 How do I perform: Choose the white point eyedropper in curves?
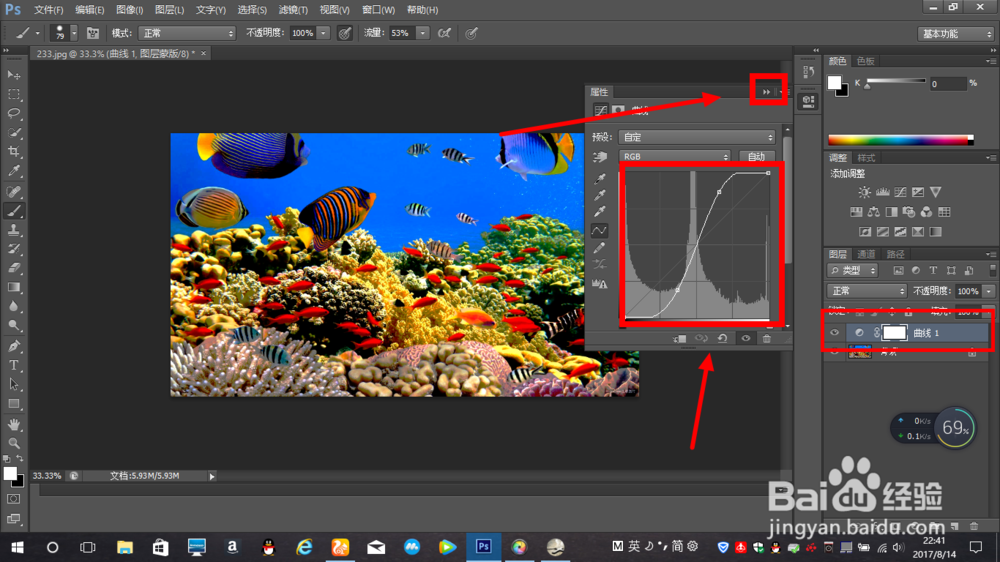click(x=599, y=212)
